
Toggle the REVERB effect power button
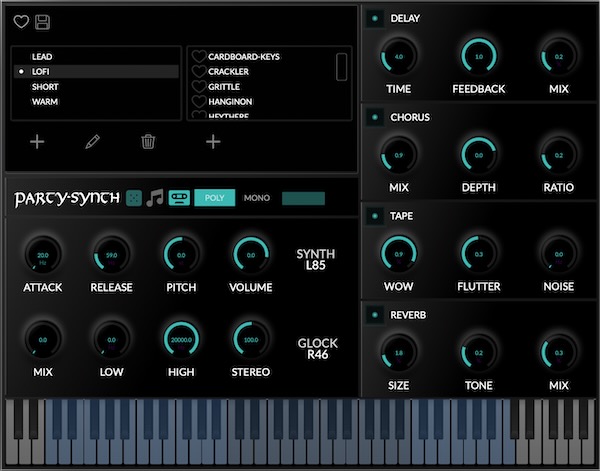[x=375, y=315]
